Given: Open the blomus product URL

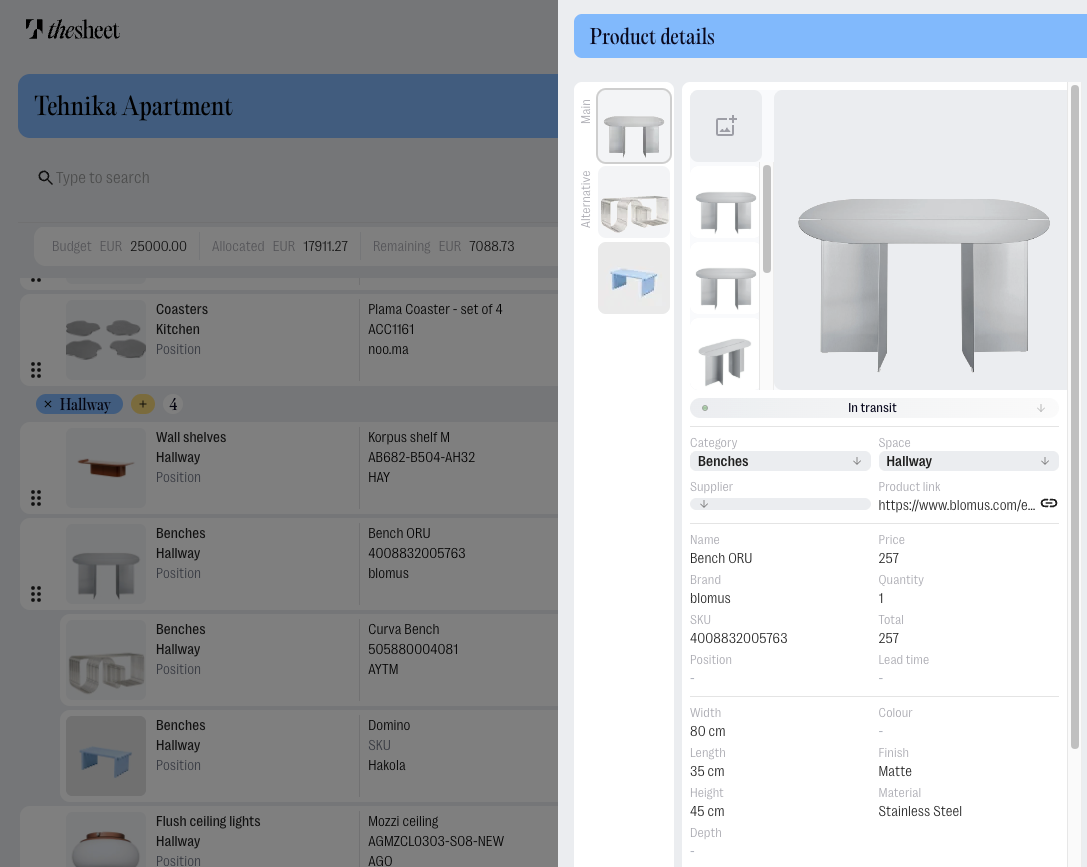Looking at the screenshot, I should (x=956, y=505).
